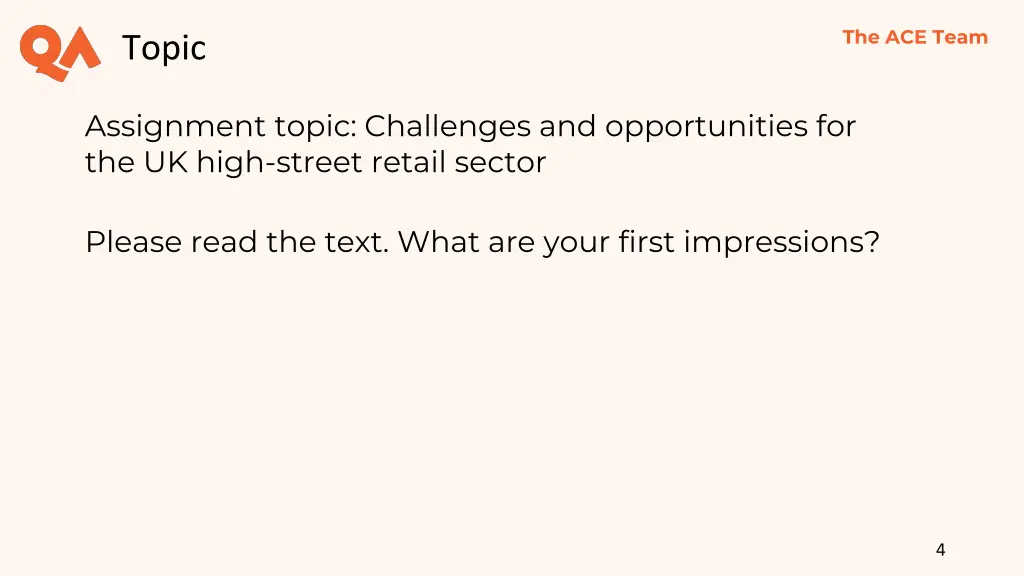Click the letter Q in the logo
Image resolution: width=1024 pixels, height=576 pixels.
click(41, 52)
